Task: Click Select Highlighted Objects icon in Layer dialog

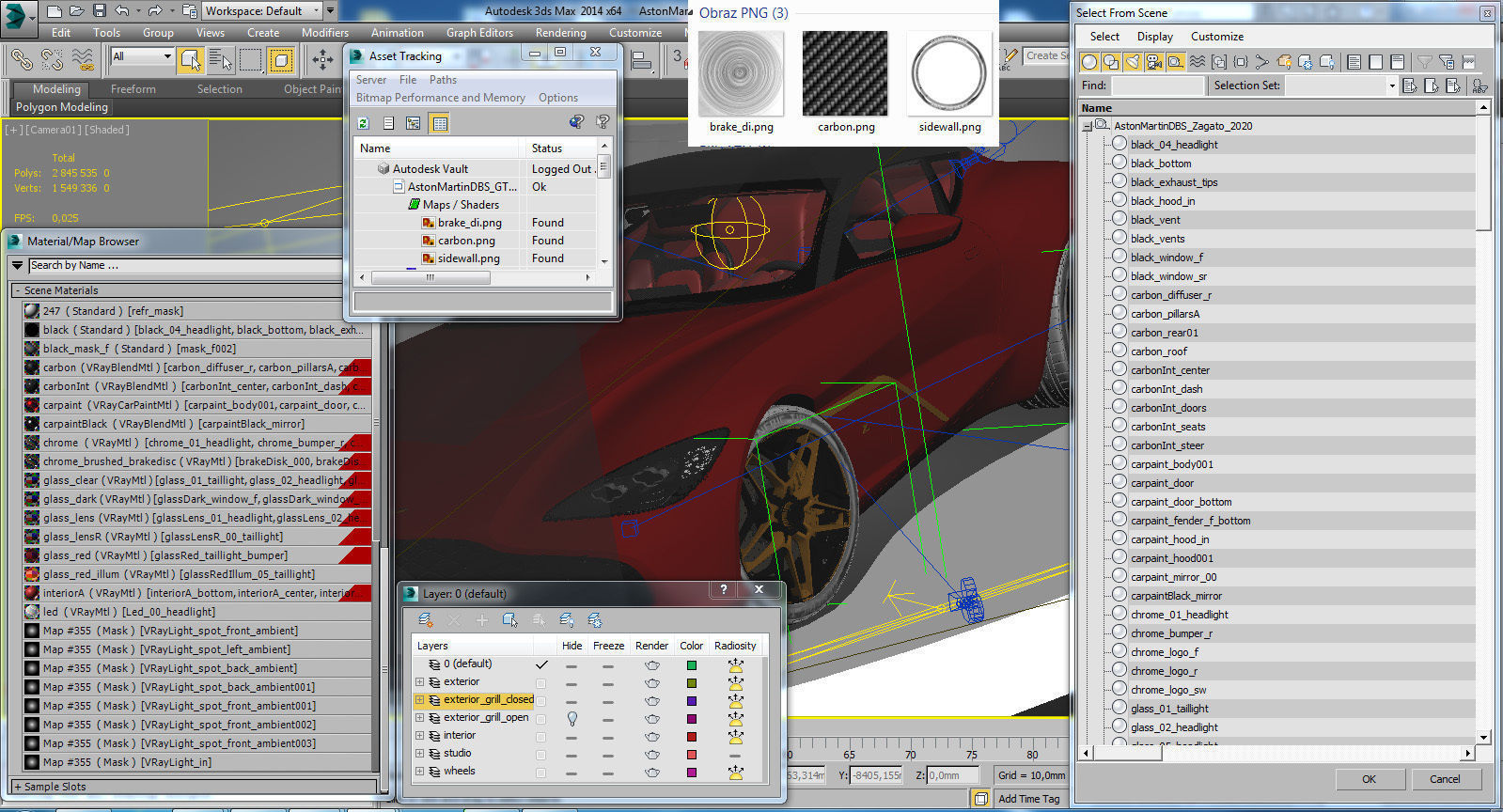Action: pyautogui.click(x=509, y=619)
